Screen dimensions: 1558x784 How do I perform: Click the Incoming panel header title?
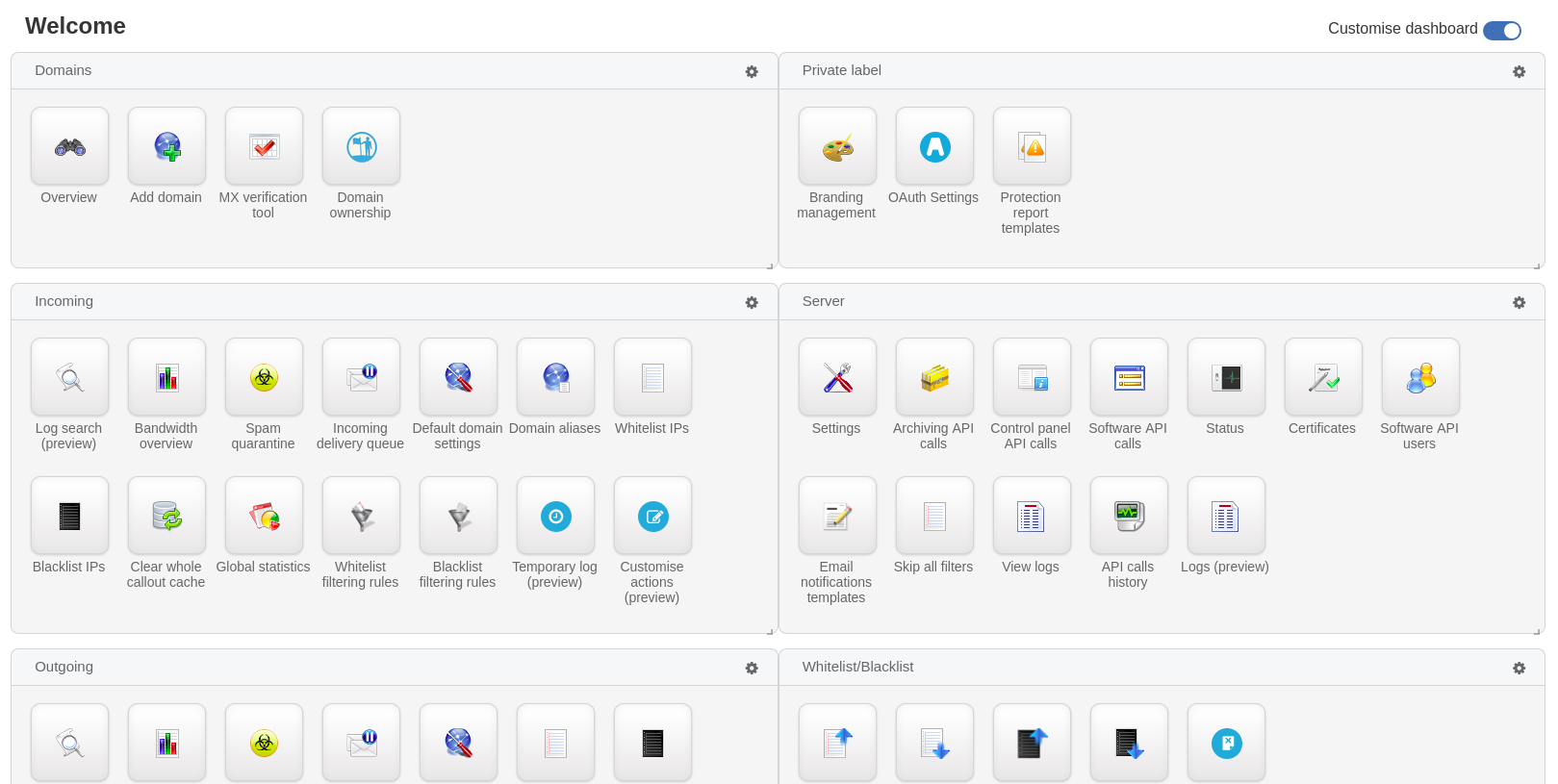[64, 301]
